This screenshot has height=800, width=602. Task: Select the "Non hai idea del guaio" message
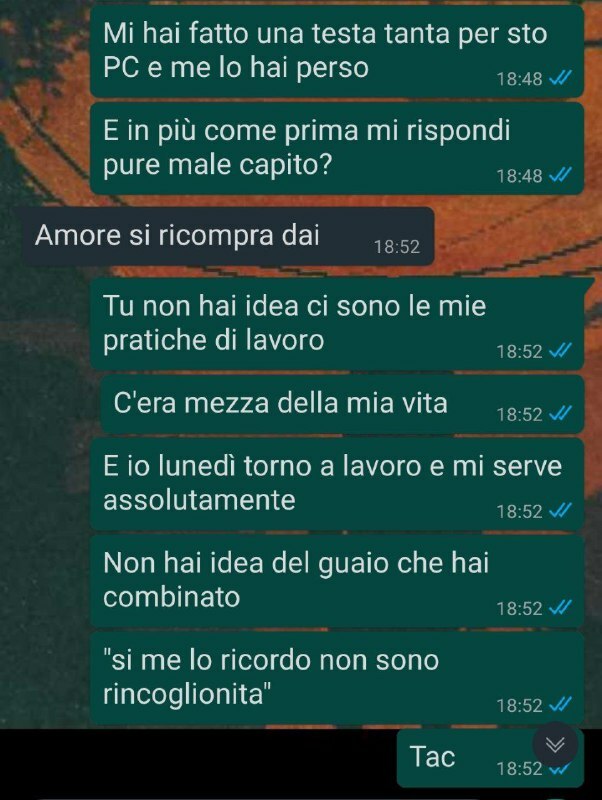[337, 580]
